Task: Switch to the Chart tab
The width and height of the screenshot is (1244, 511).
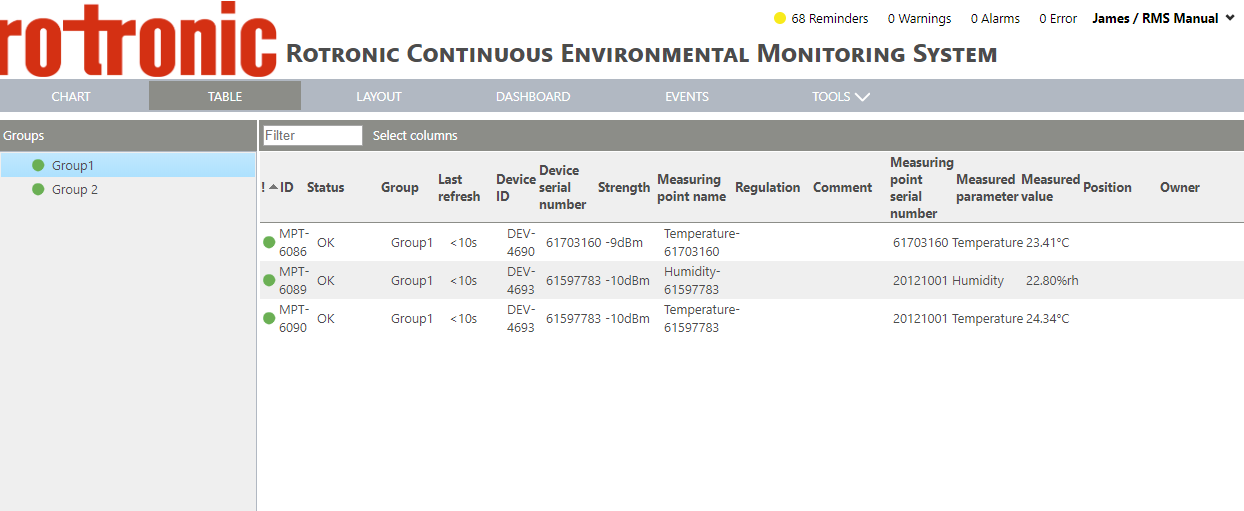Action: coord(71,97)
